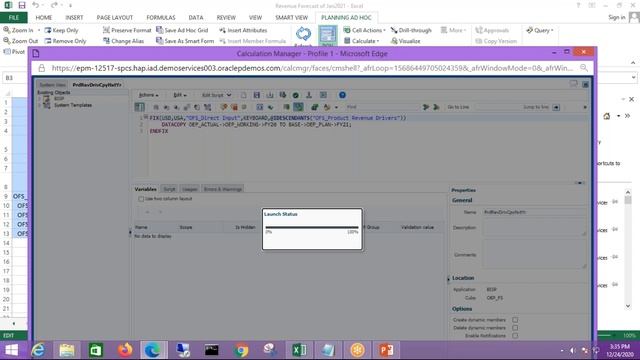
Task: Open the Query dropdown in ribbon
Action: (x=540, y=30)
